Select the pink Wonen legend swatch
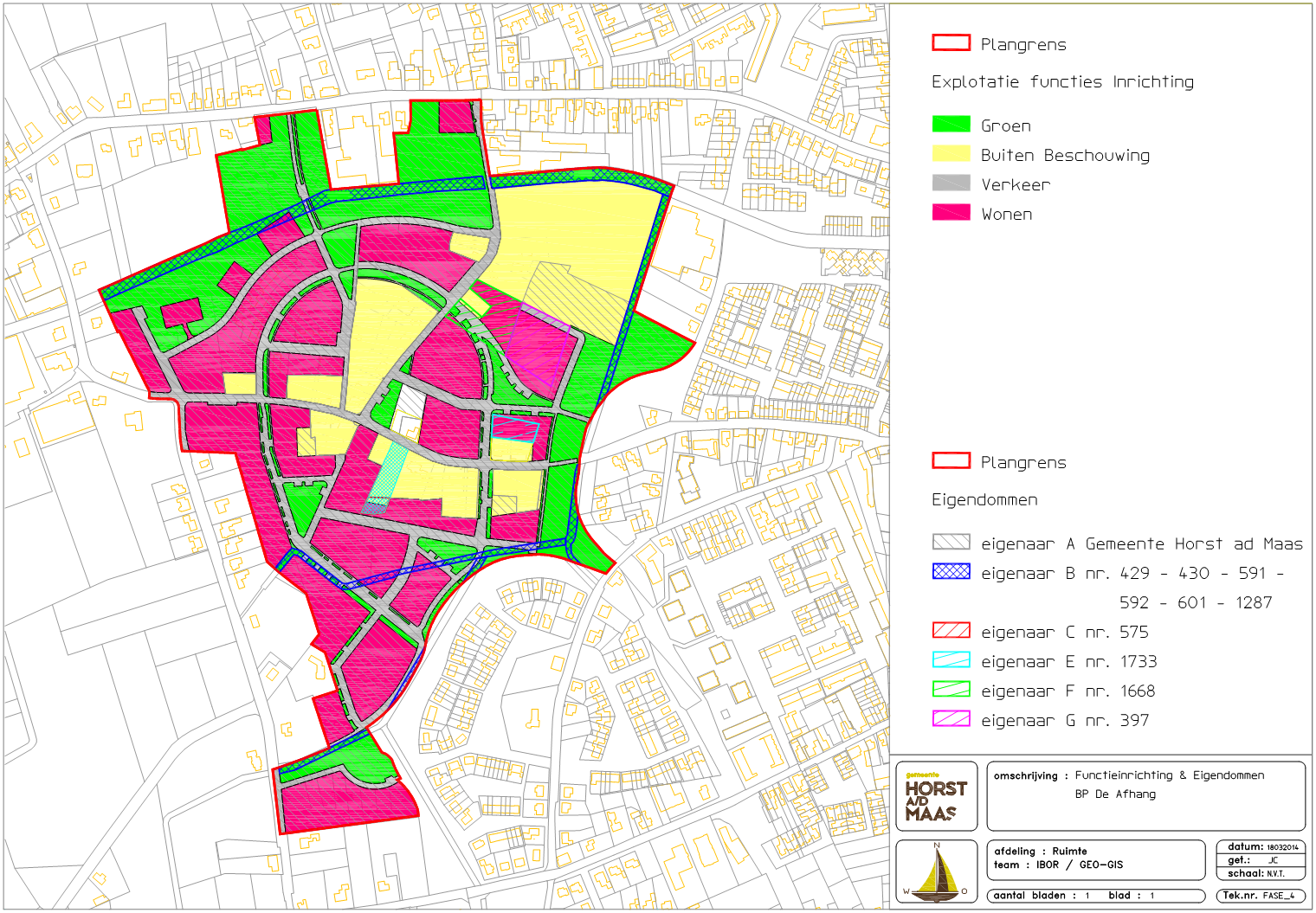Viewport: 1316px width, 913px height. click(x=951, y=213)
